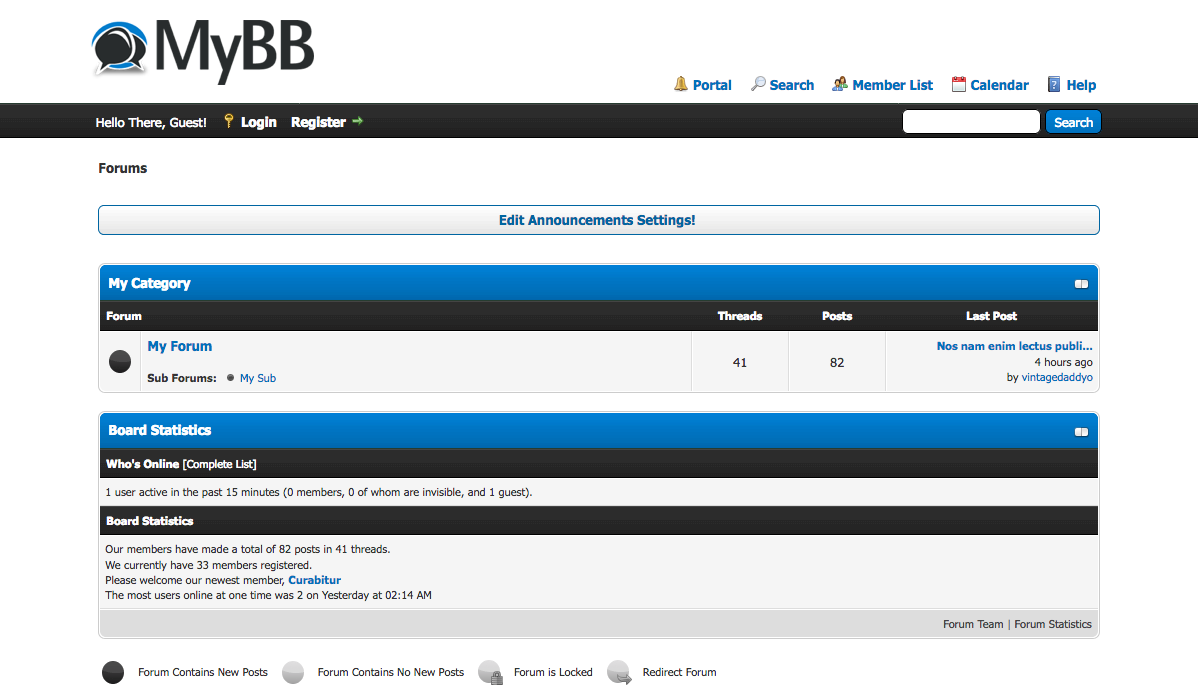Viewport: 1198px width, 688px height.
Task: Click the small bullet icon beside My Sub
Action: click(x=230, y=378)
